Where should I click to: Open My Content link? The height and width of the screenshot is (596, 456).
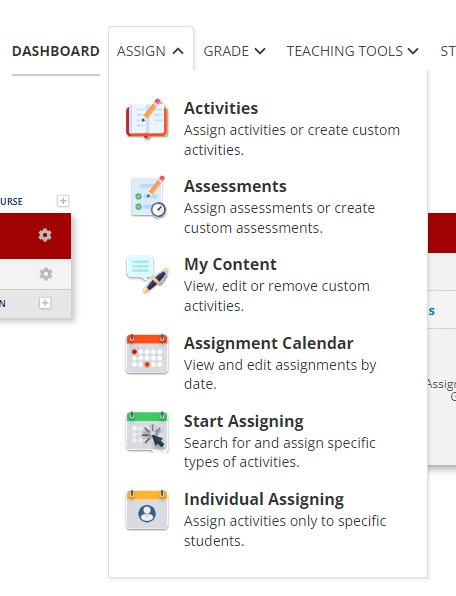click(230, 264)
